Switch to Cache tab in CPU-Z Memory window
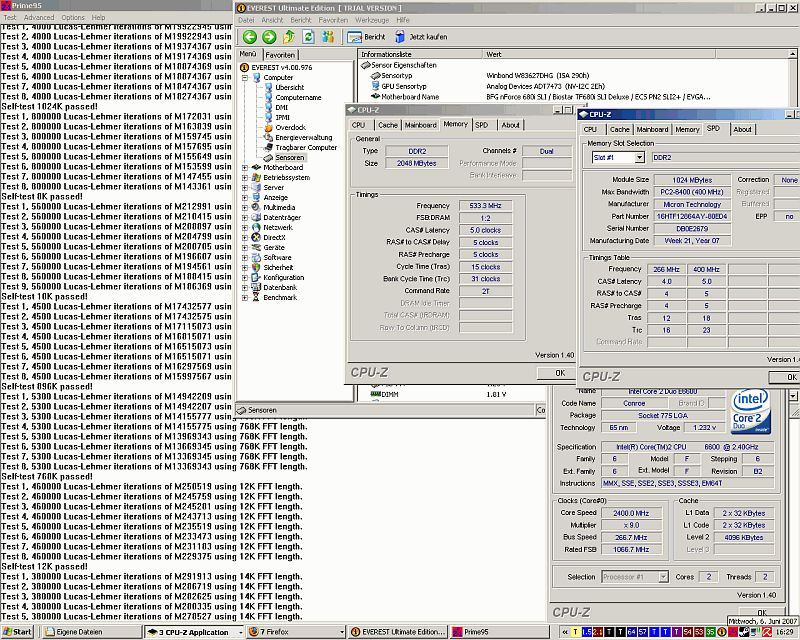This screenshot has height=640, width=800. pos(388,125)
